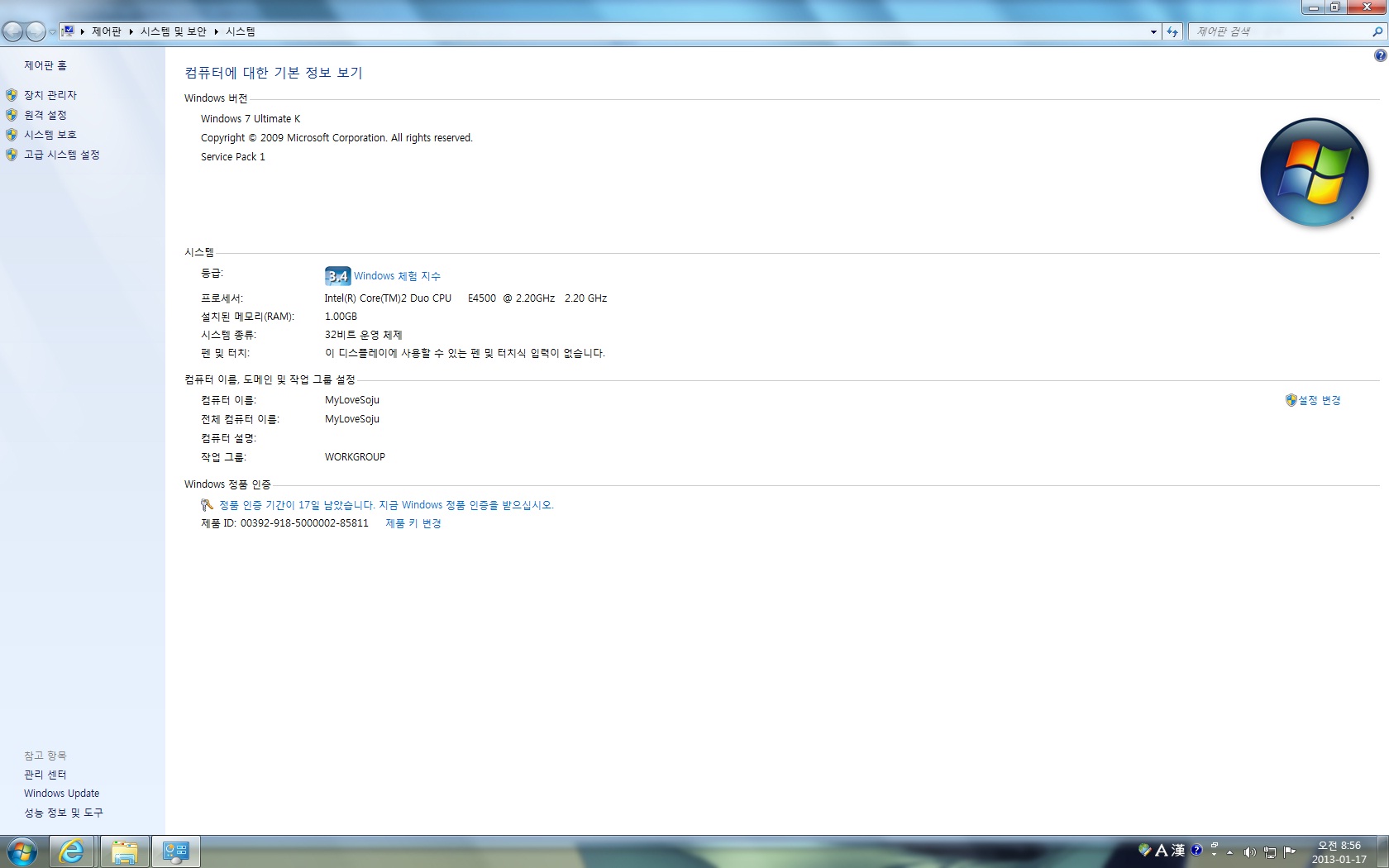The width and height of the screenshot is (1389, 868).
Task: Expand the 시스템 및 보안 breadcrumb arrow
Action: tap(216, 32)
